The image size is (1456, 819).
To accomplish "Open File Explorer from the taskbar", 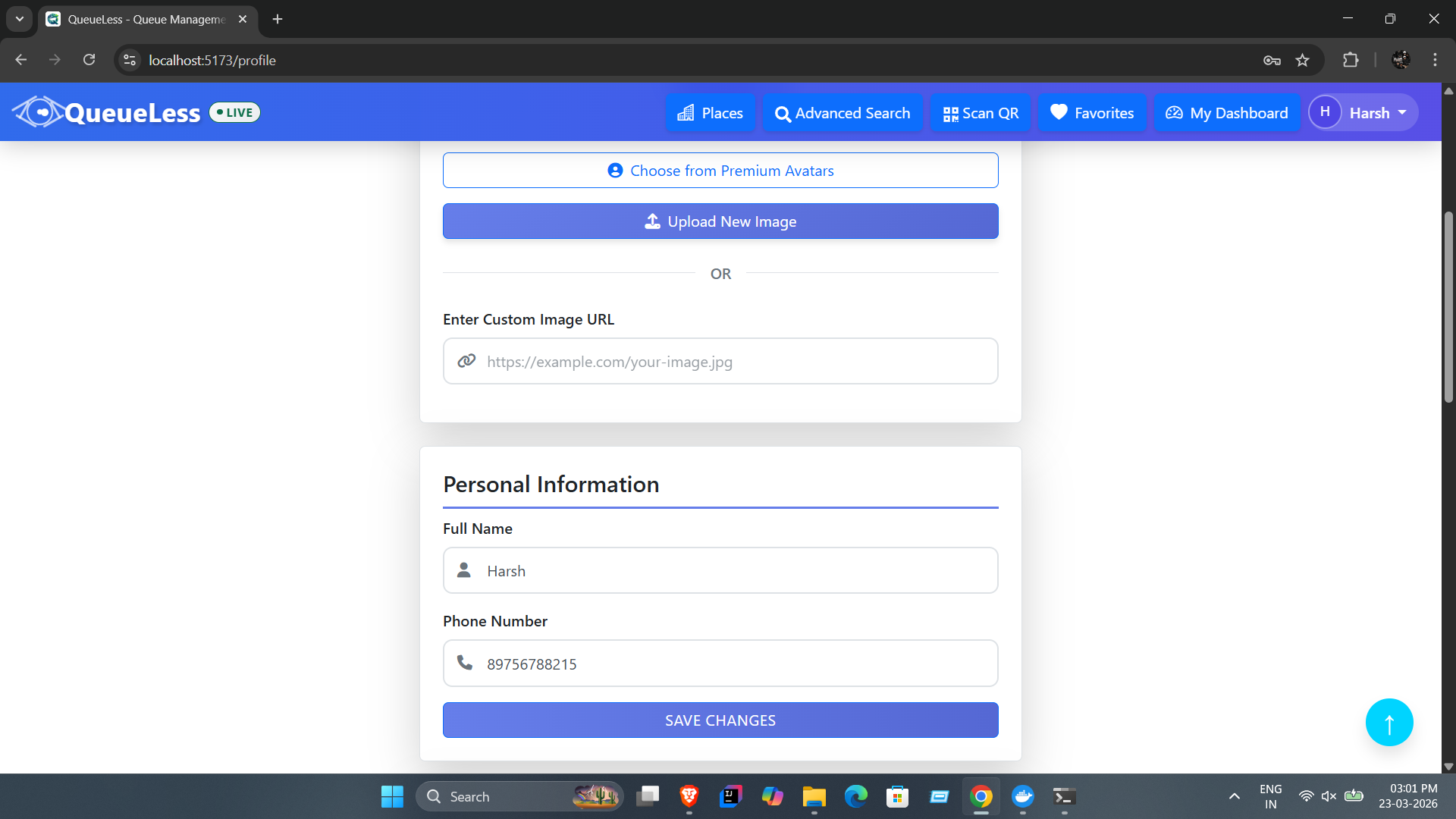I will point(814,796).
